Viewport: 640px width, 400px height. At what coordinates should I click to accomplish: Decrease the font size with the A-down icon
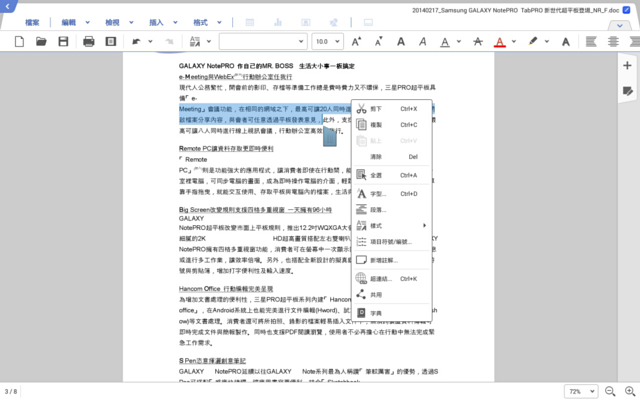[x=379, y=42]
